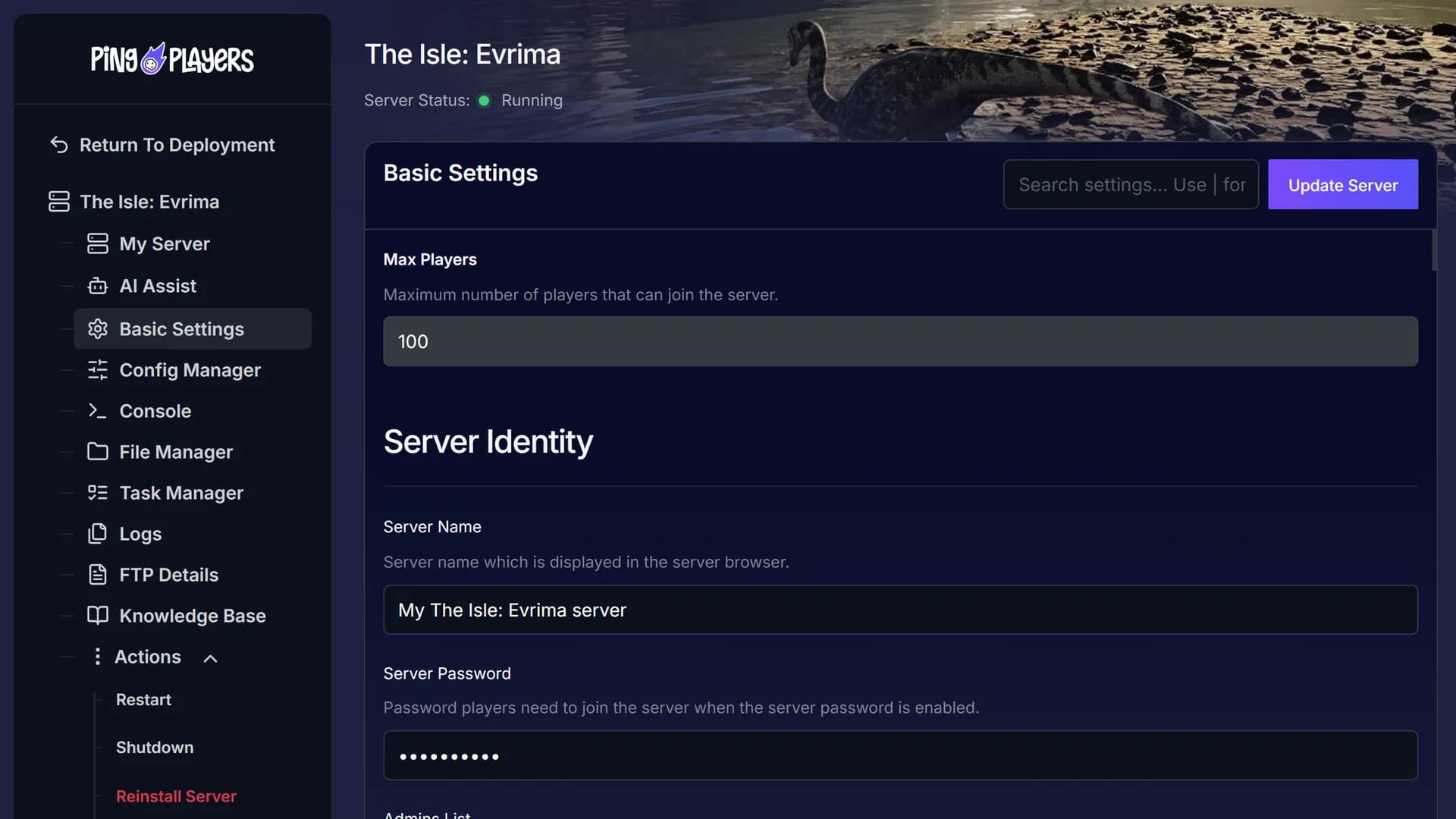Open FTP Details page
The width and height of the screenshot is (1456, 819).
click(168, 575)
